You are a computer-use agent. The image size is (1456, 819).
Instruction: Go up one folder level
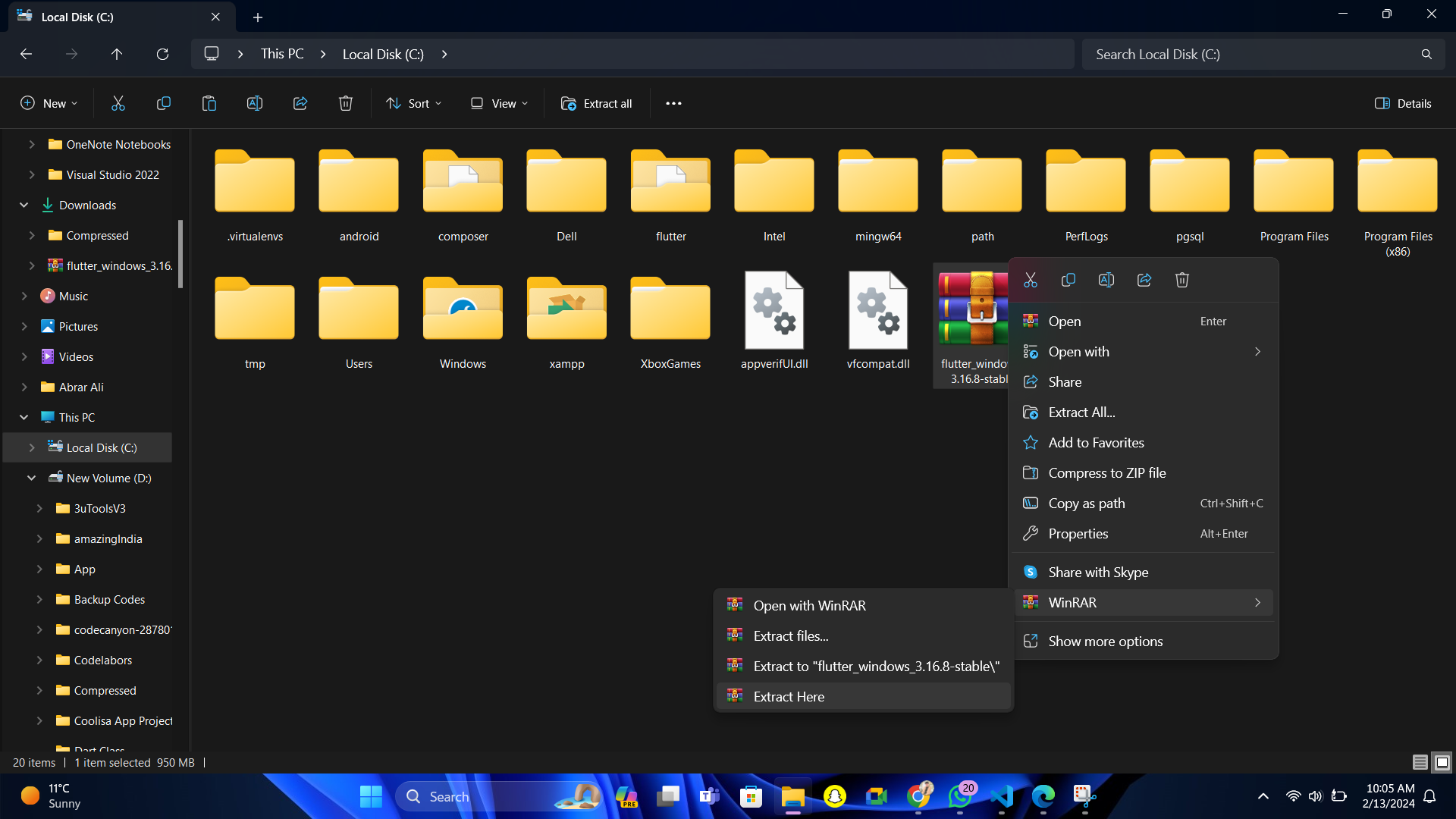[117, 54]
